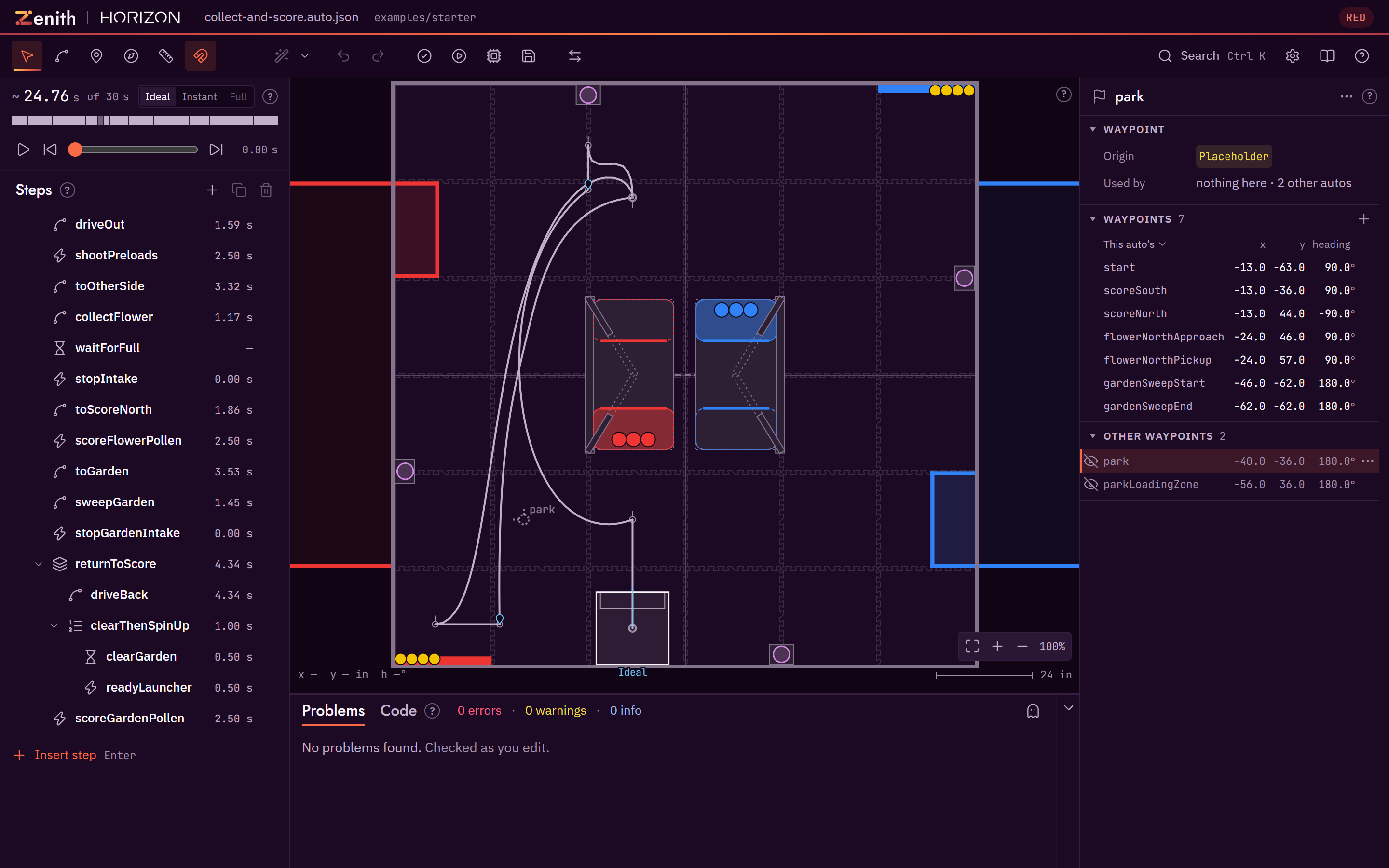Open the toolbar help icon
The height and width of the screenshot is (868, 1389).
[1362, 55]
